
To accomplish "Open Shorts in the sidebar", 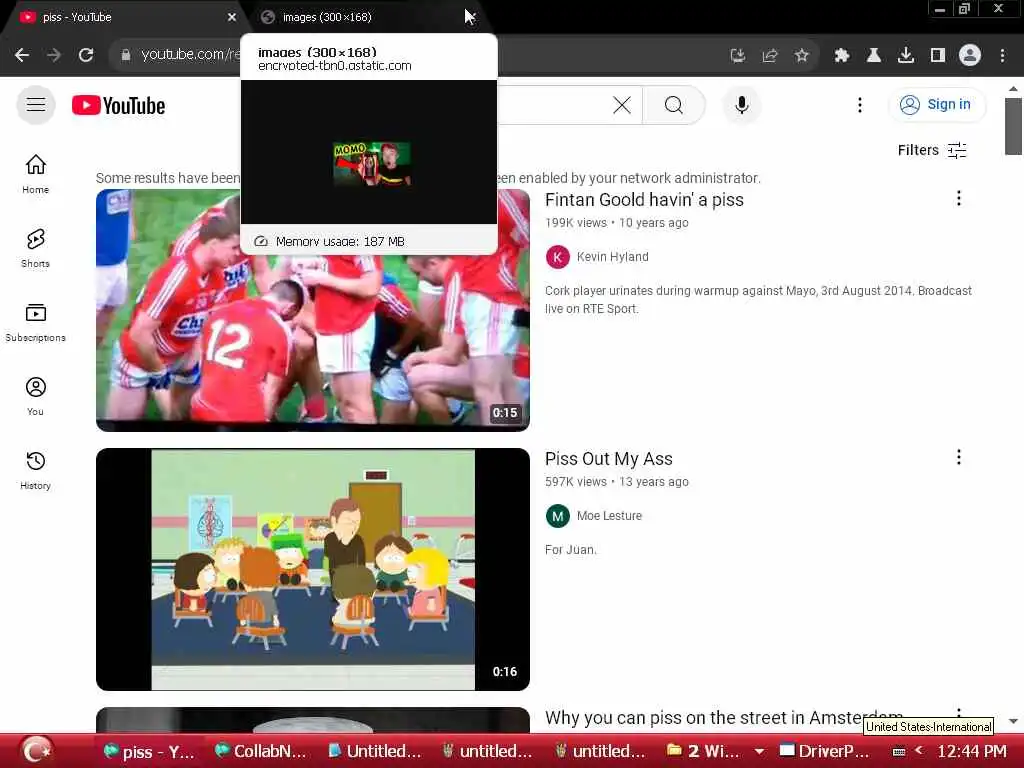I will pyautogui.click(x=35, y=248).
